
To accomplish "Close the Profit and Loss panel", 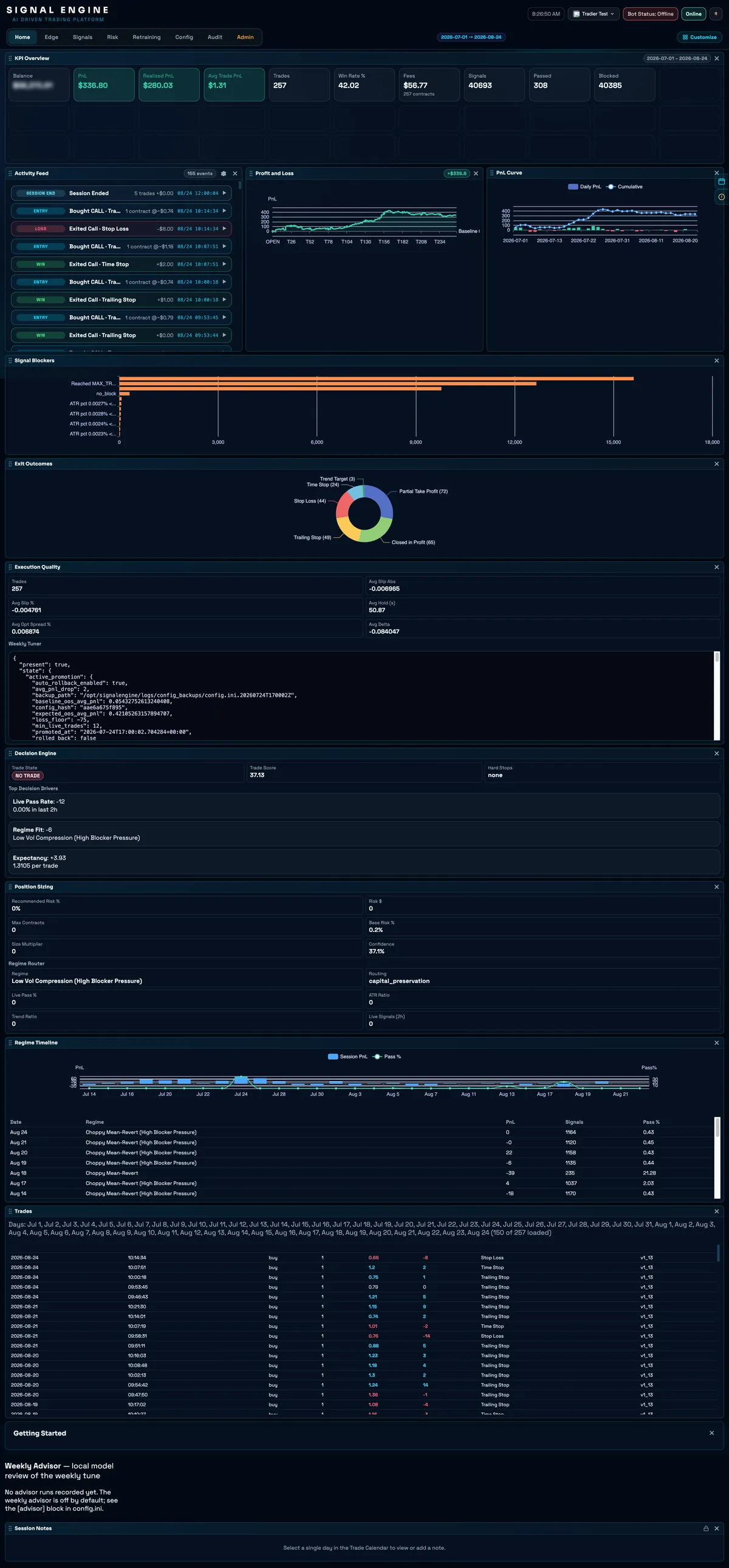I will click(x=476, y=174).
